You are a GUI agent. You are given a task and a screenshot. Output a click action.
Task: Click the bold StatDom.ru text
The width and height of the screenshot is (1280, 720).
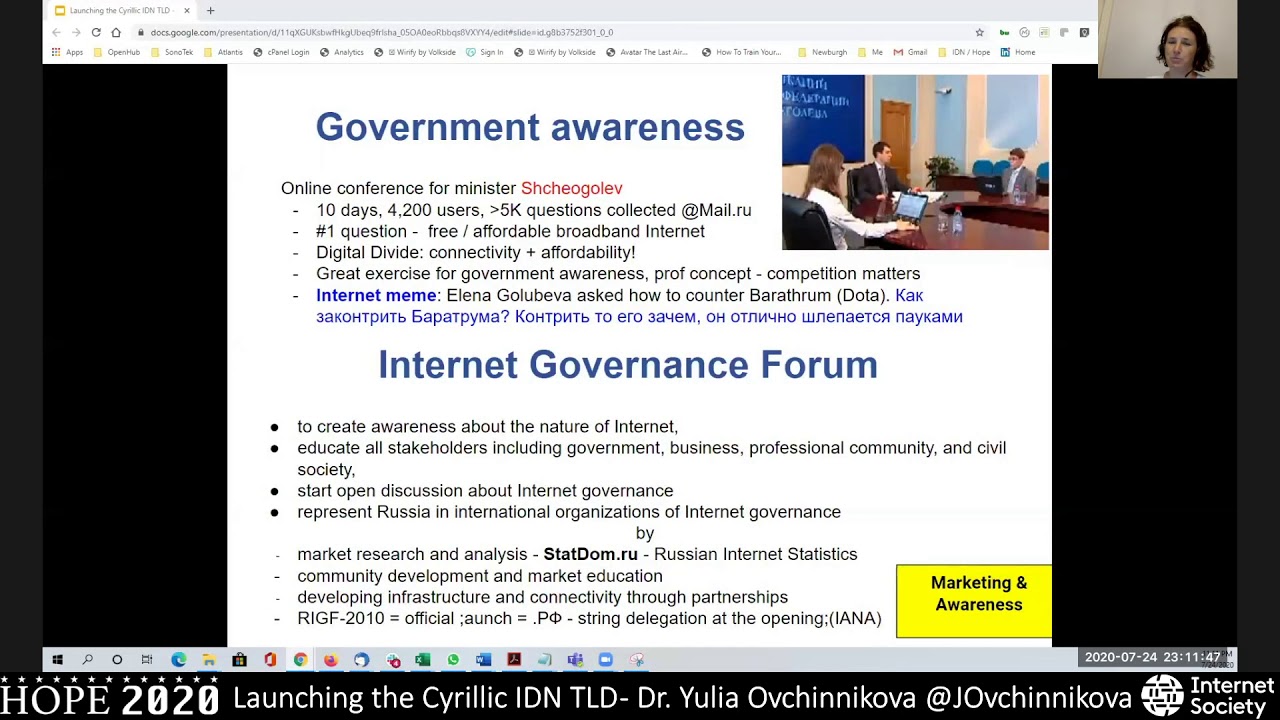[x=590, y=554]
